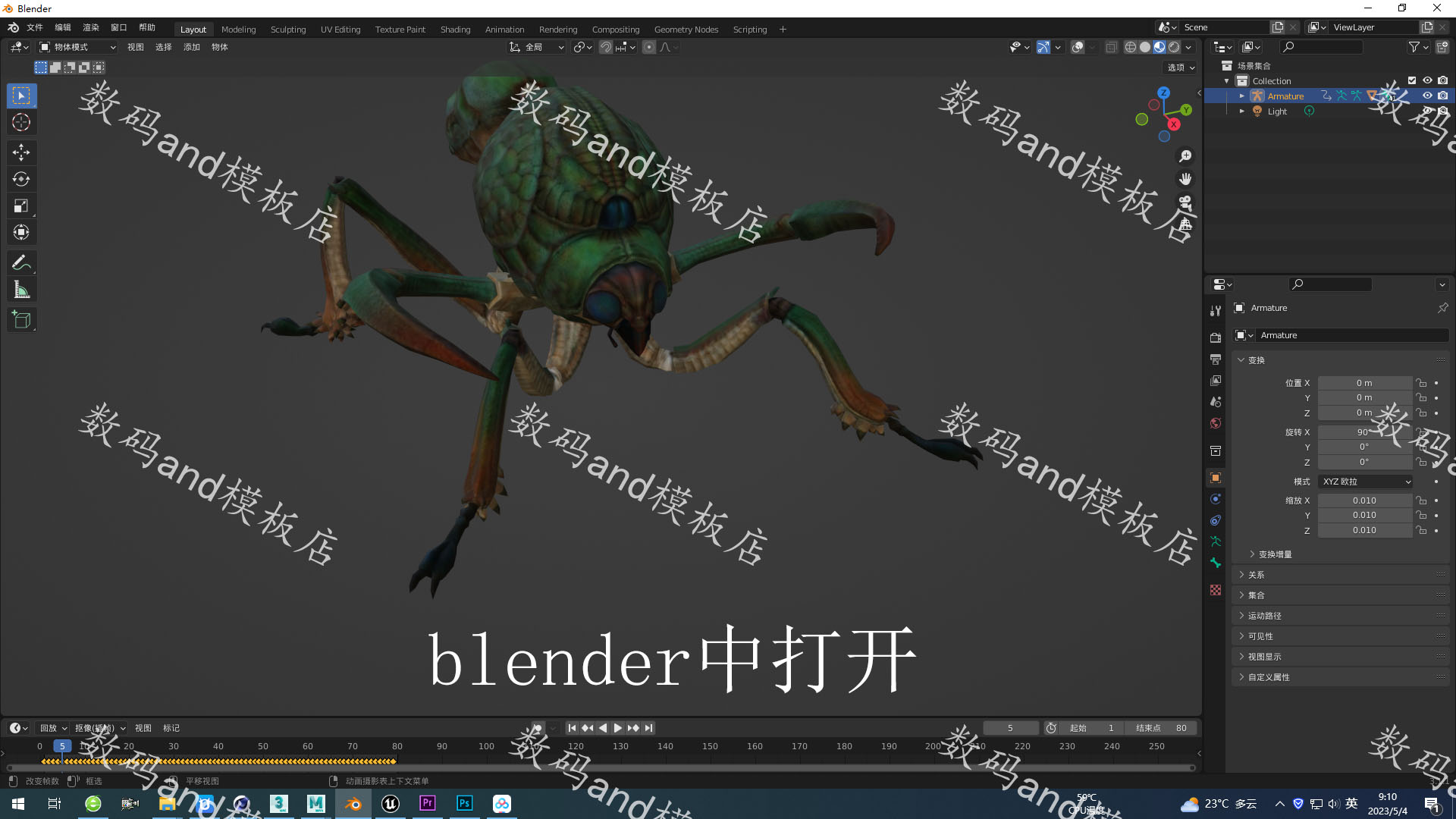Jump to the timeline start frame

572,728
